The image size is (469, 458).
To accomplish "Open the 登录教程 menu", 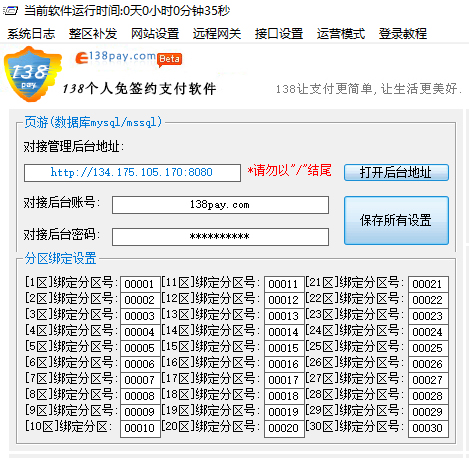I will [x=403, y=34].
